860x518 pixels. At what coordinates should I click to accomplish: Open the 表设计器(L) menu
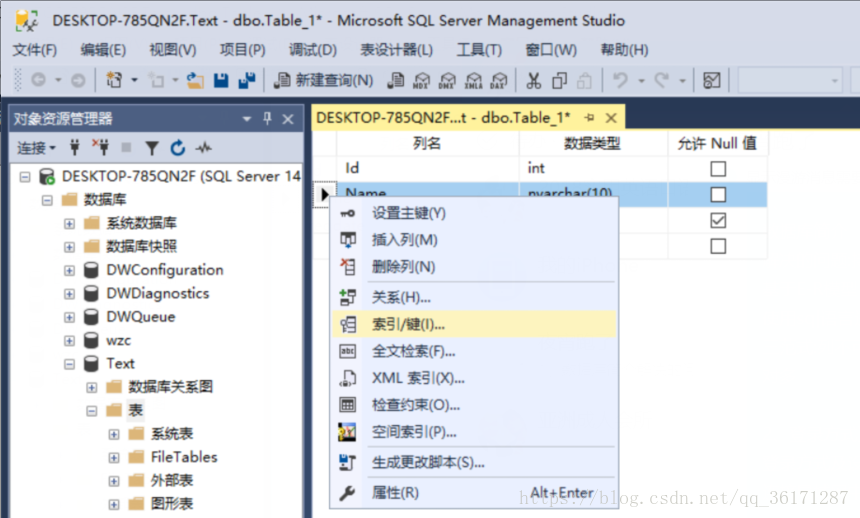click(x=396, y=50)
